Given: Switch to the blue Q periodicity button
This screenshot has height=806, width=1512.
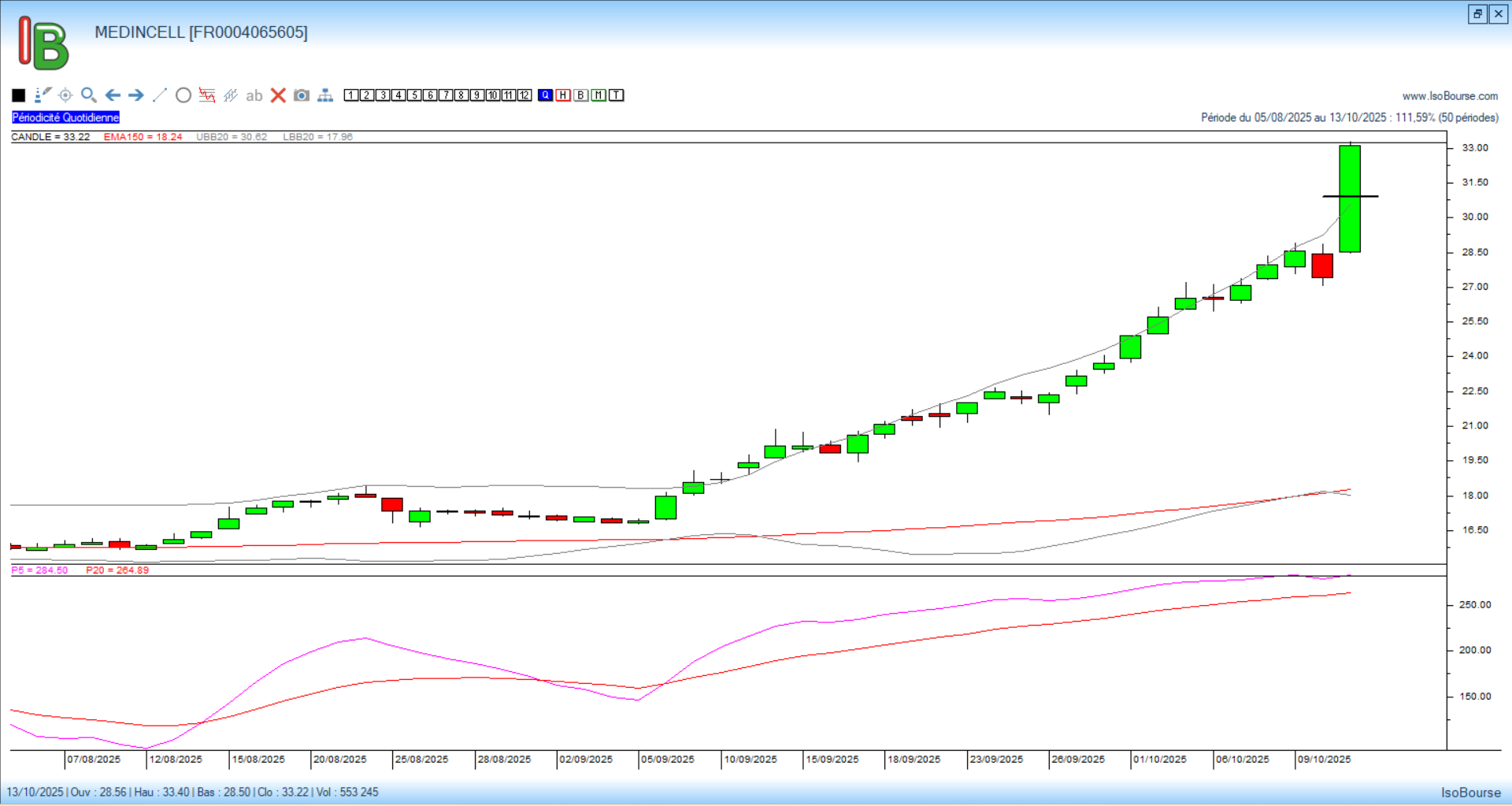Looking at the screenshot, I should click(546, 95).
